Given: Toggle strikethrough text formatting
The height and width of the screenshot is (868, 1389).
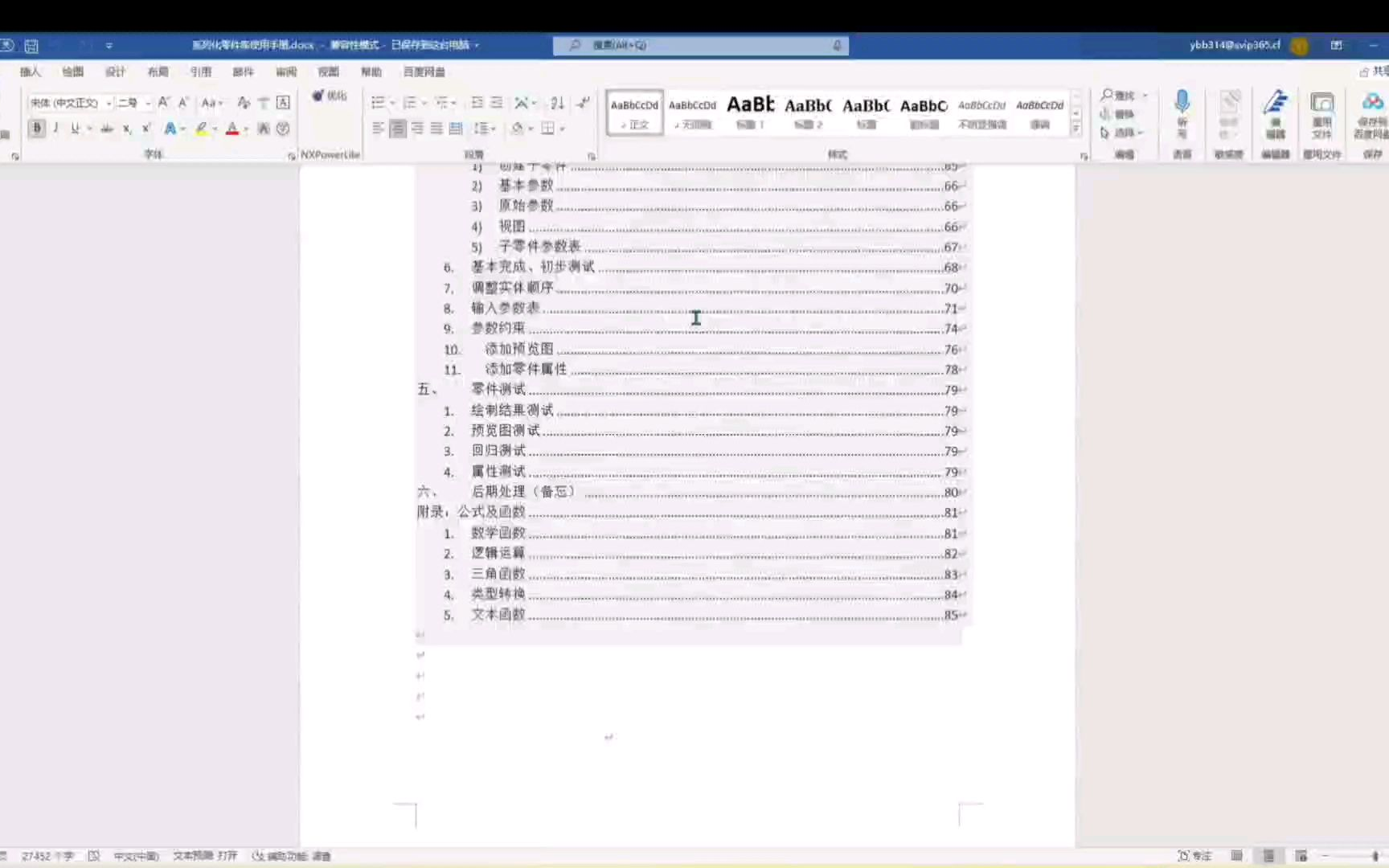Looking at the screenshot, I should (107, 129).
